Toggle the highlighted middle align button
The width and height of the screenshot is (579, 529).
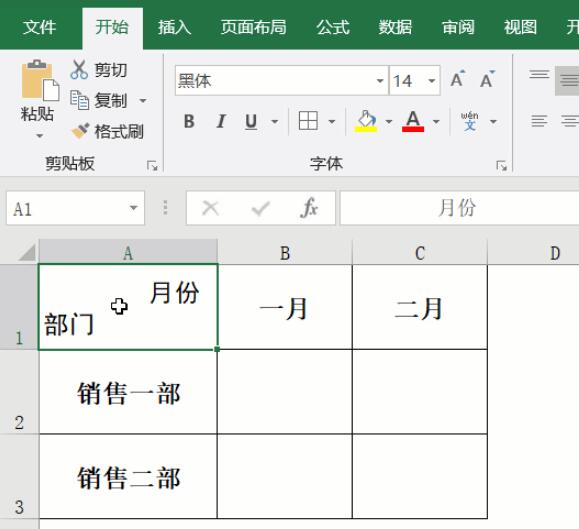pyautogui.click(x=567, y=80)
